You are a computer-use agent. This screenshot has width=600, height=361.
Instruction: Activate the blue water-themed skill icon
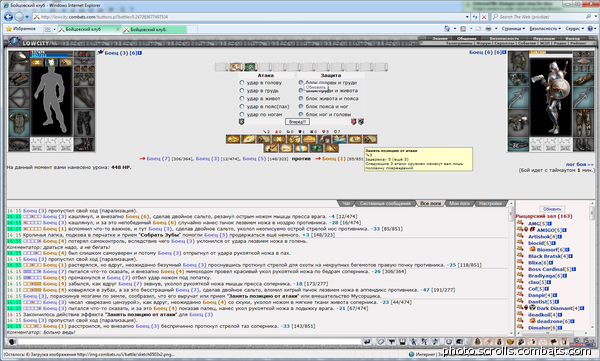coord(339,139)
